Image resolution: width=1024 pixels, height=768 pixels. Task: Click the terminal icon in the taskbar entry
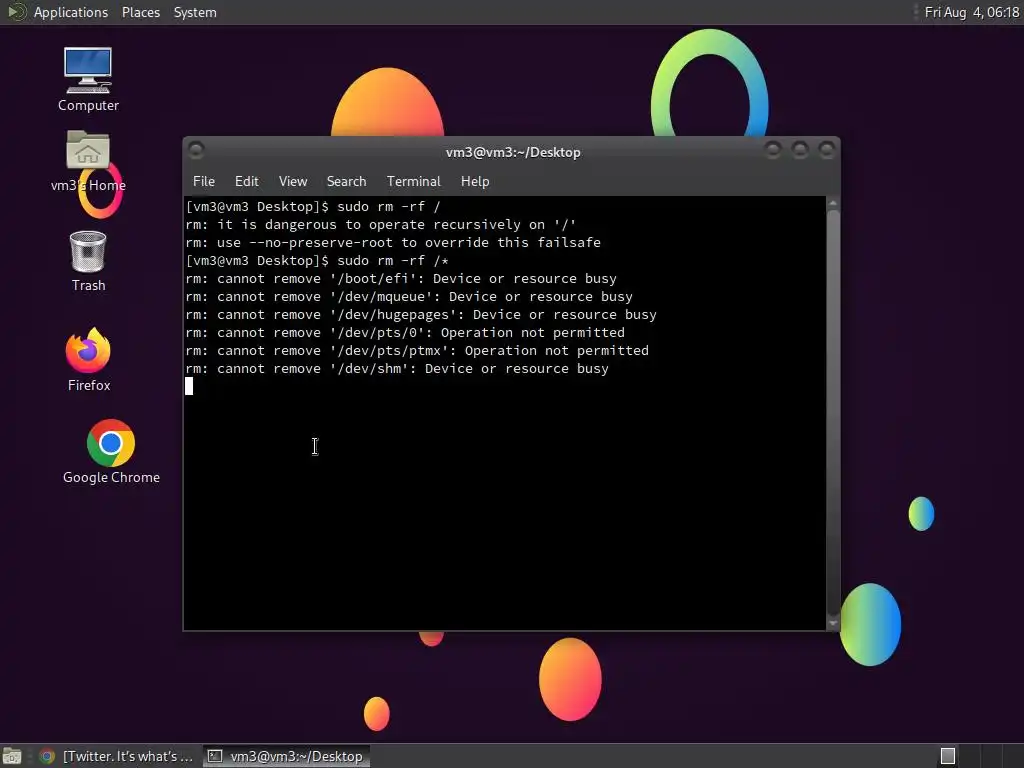[x=215, y=756]
